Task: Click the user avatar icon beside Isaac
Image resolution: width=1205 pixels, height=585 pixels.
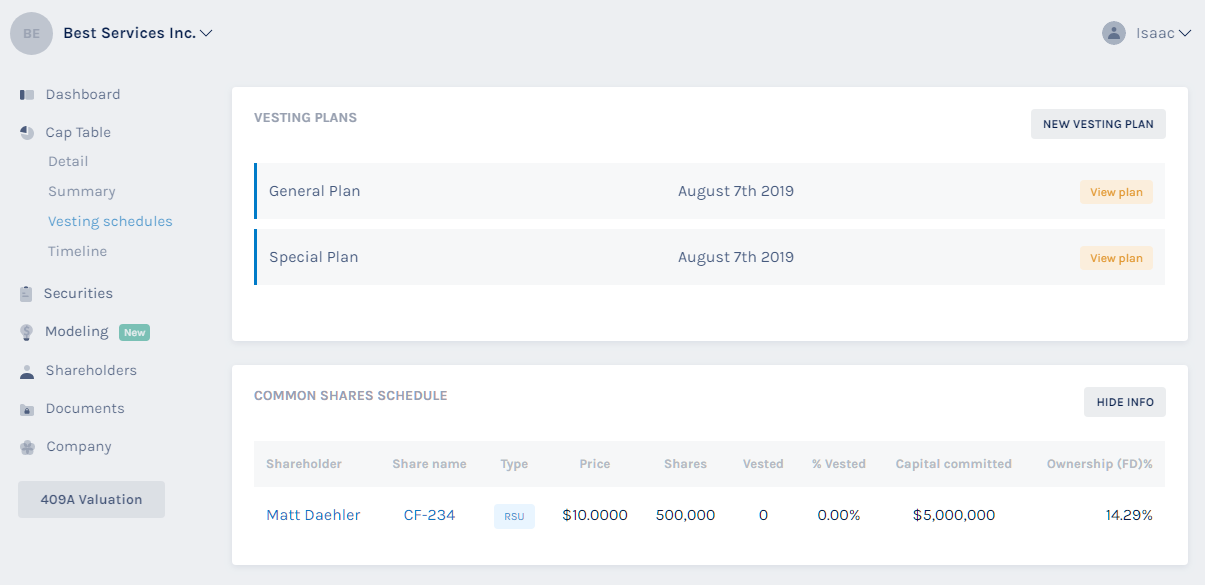Action: click(x=1113, y=33)
